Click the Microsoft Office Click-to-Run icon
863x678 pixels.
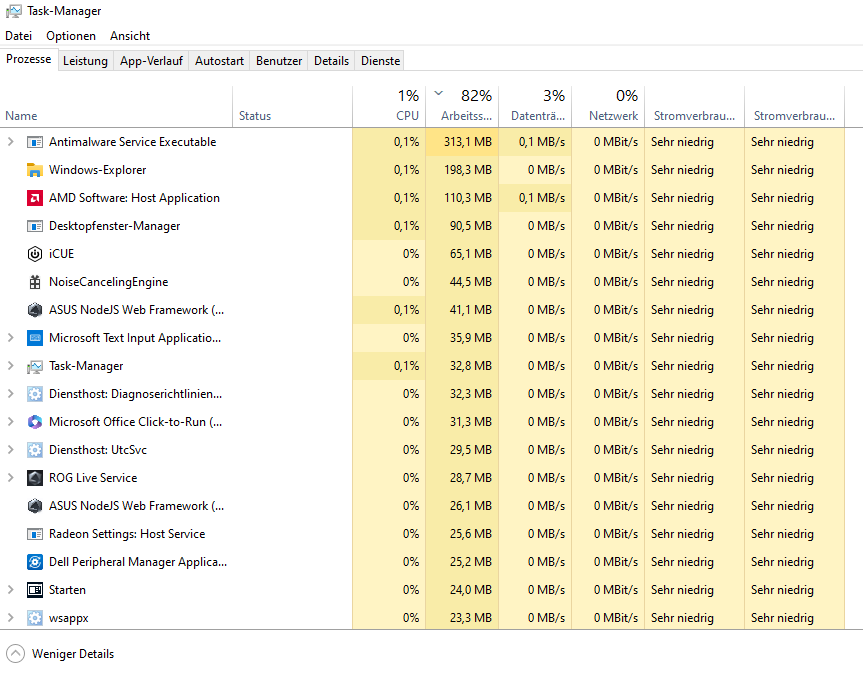[x=35, y=422]
